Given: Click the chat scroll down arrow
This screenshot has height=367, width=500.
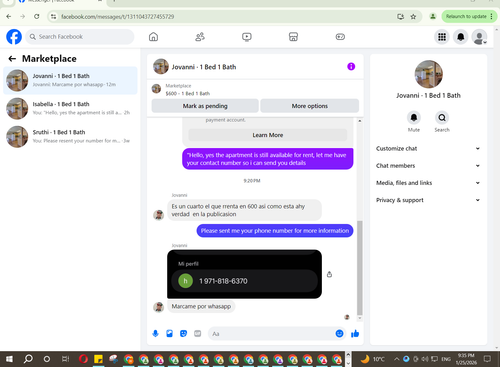Looking at the screenshot, I should coord(360,318).
